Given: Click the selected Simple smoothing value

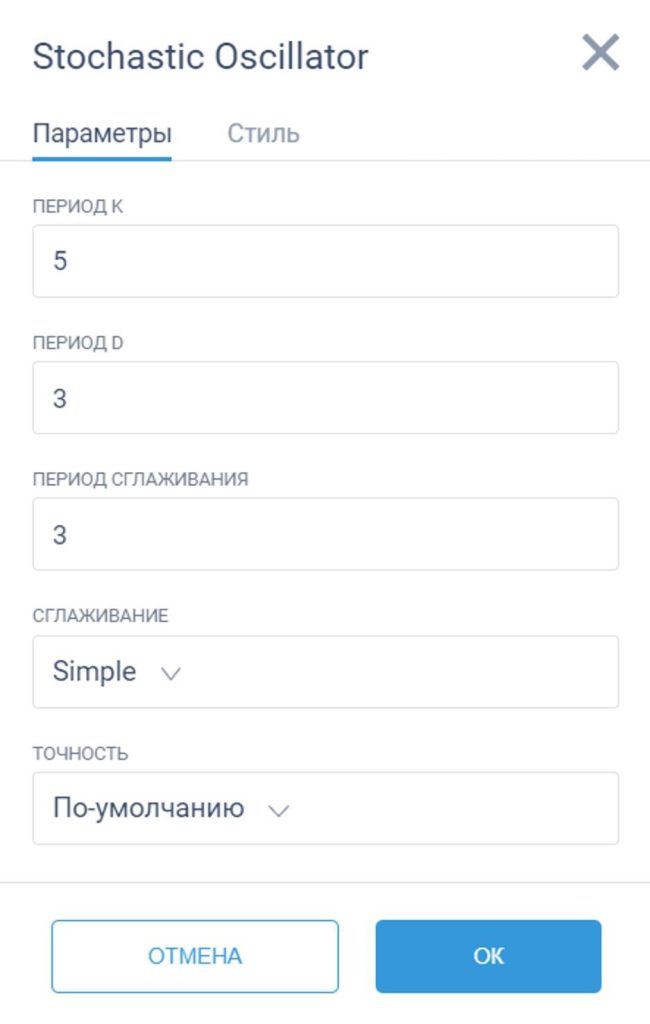Looking at the screenshot, I should click(94, 672).
